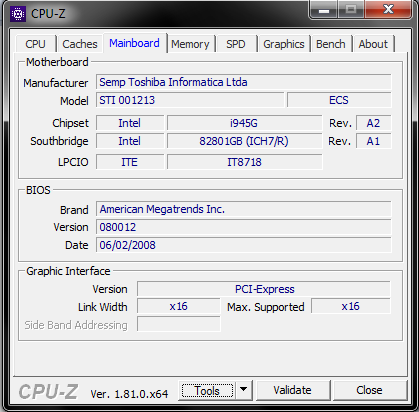The width and height of the screenshot is (419, 412).
Task: Click the BIOS Version field 080012
Action: (x=244, y=227)
